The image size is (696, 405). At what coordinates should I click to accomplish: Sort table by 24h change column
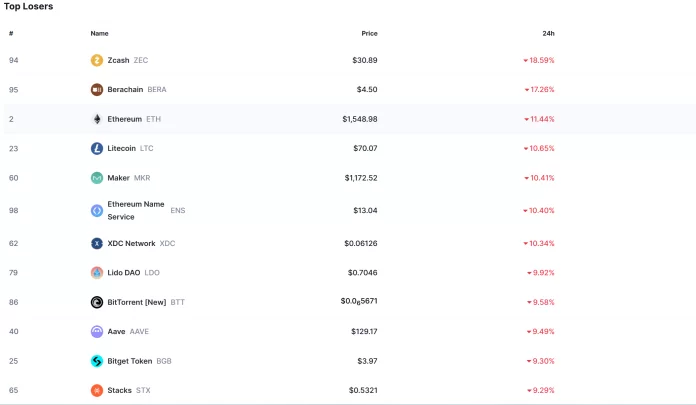tap(548, 33)
